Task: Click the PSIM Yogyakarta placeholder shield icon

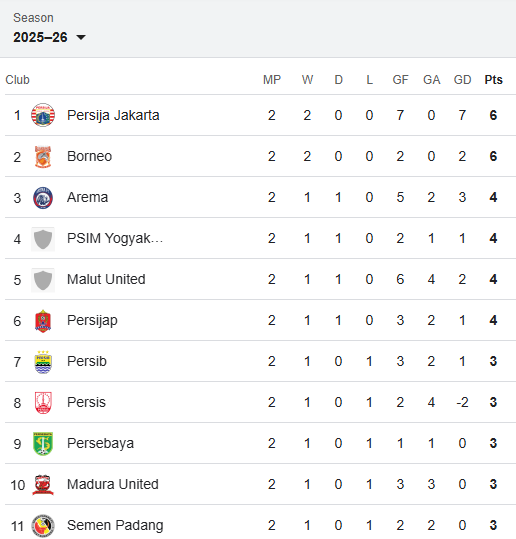Action: click(43, 239)
